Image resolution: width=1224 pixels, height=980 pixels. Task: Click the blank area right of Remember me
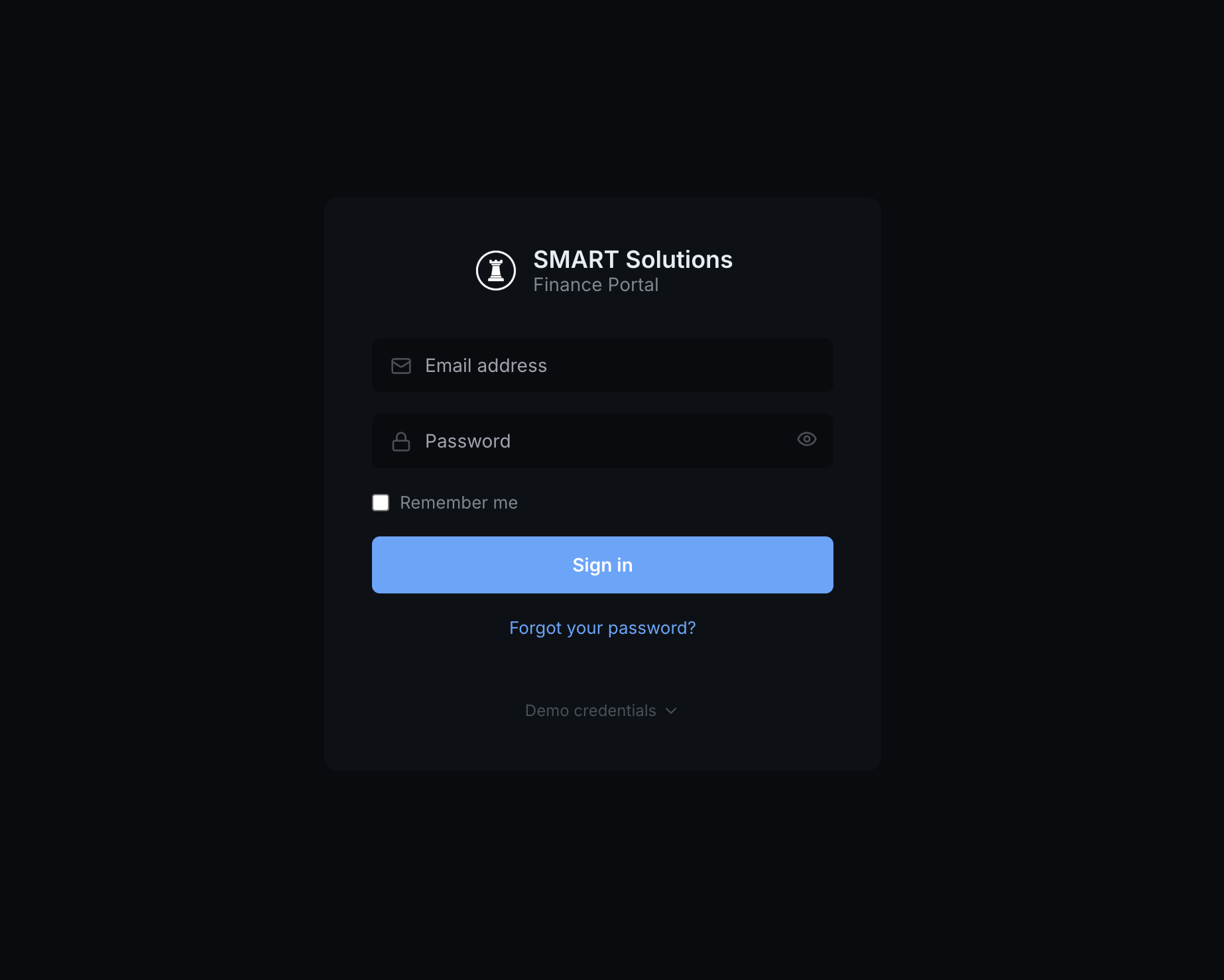pos(676,503)
